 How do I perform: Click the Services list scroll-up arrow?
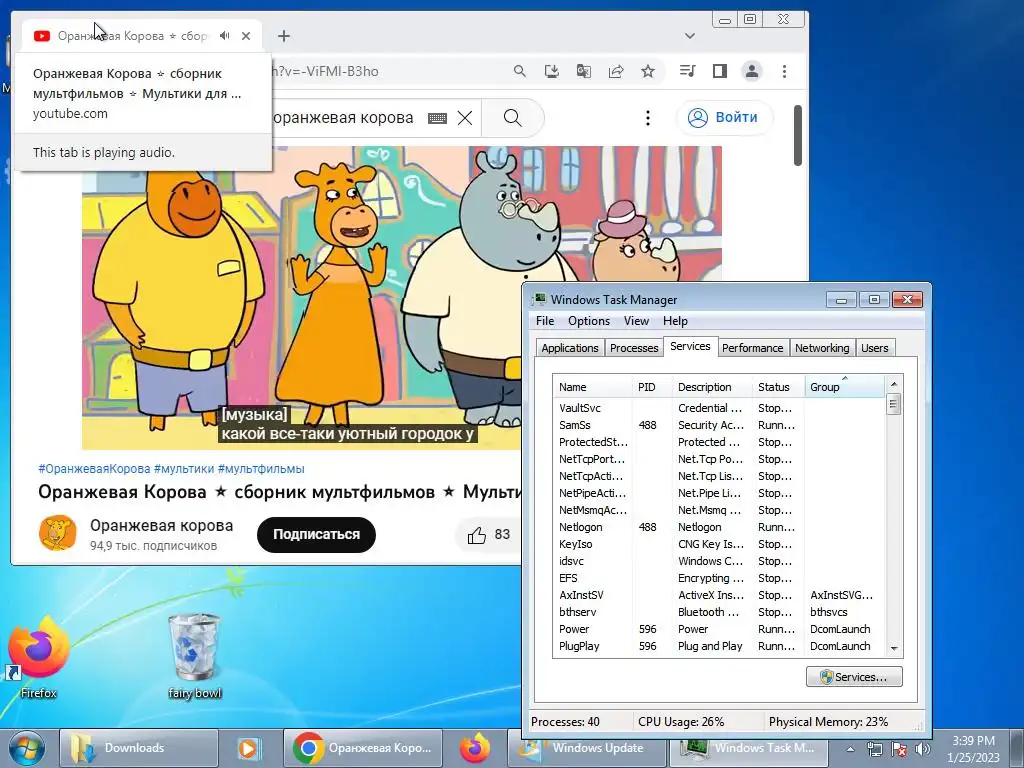893,384
